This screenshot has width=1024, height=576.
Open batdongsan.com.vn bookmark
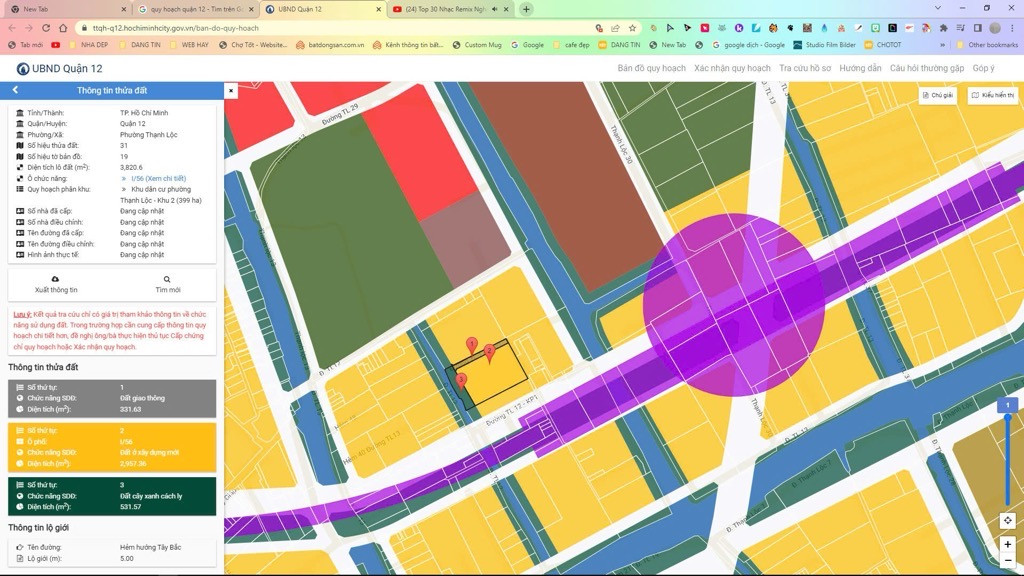tap(330, 45)
